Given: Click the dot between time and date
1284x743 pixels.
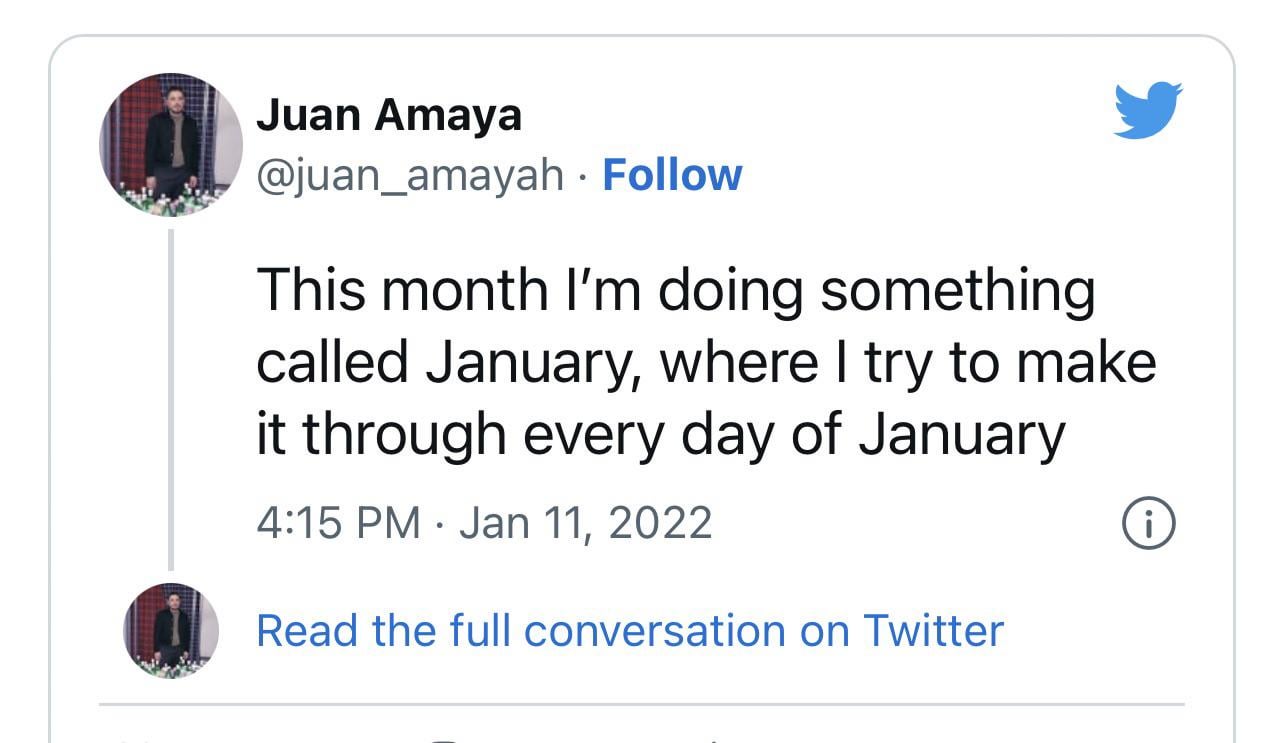Looking at the screenshot, I should (439, 524).
